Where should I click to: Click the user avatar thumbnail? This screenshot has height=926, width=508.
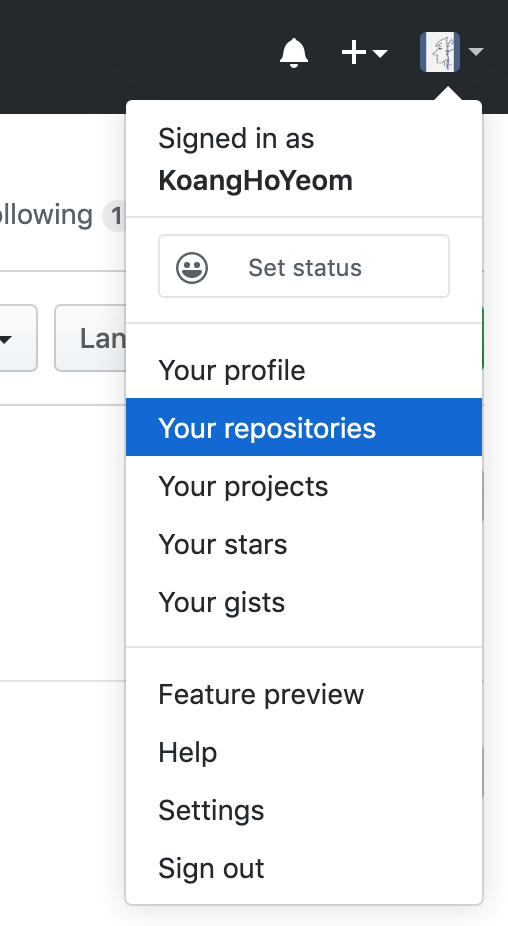click(x=439, y=52)
